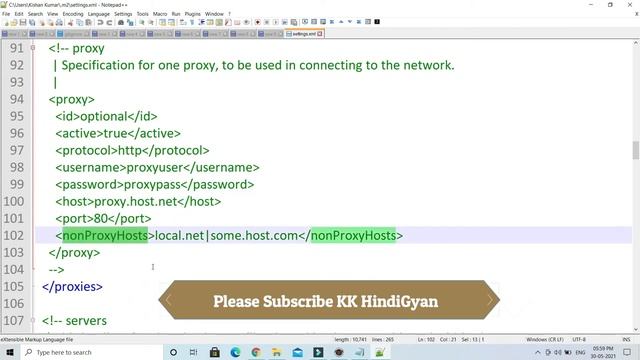Stop macro recording icon

267,22
